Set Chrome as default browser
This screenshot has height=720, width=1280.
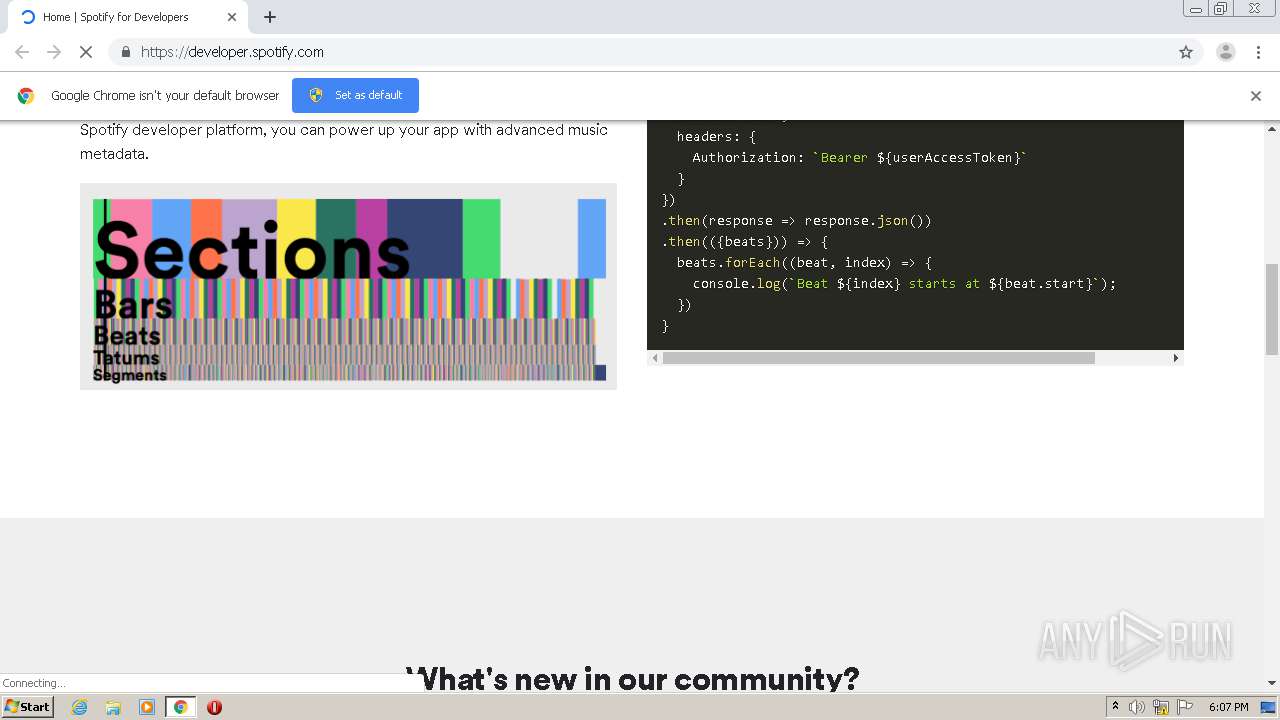click(x=355, y=95)
